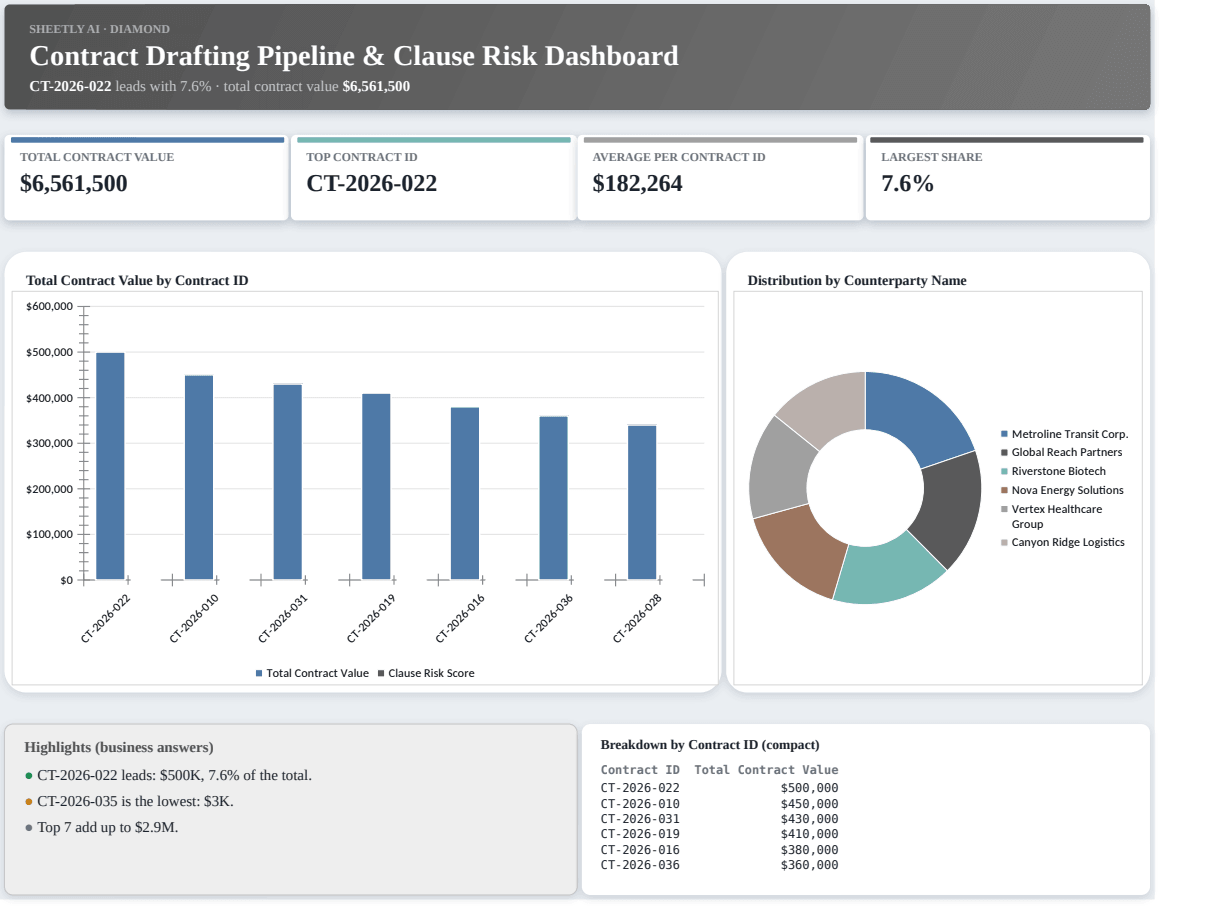Viewport: 1227px width, 922px height.
Task: Click the Global Reach Partners legend swatch
Action: pyautogui.click(x=1005, y=453)
